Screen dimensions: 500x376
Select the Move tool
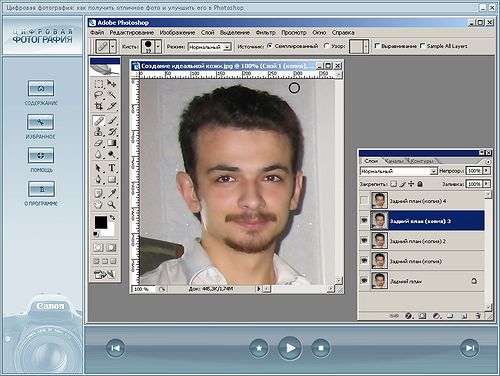(x=112, y=83)
